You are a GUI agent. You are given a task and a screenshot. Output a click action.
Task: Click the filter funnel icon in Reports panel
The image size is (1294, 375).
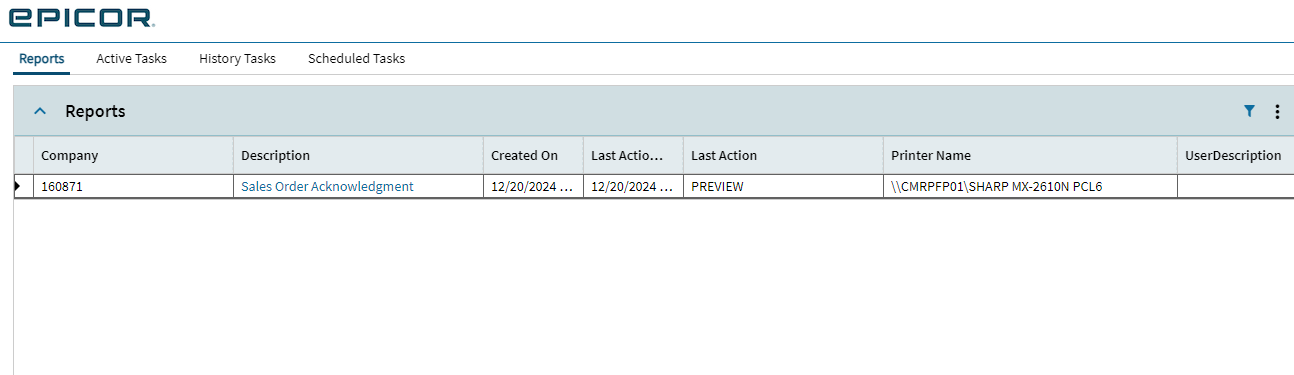(1249, 111)
